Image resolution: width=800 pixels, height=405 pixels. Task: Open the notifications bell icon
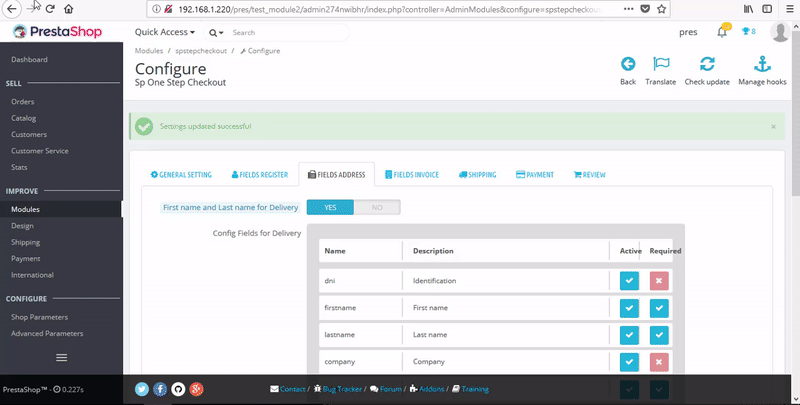pyautogui.click(x=722, y=32)
